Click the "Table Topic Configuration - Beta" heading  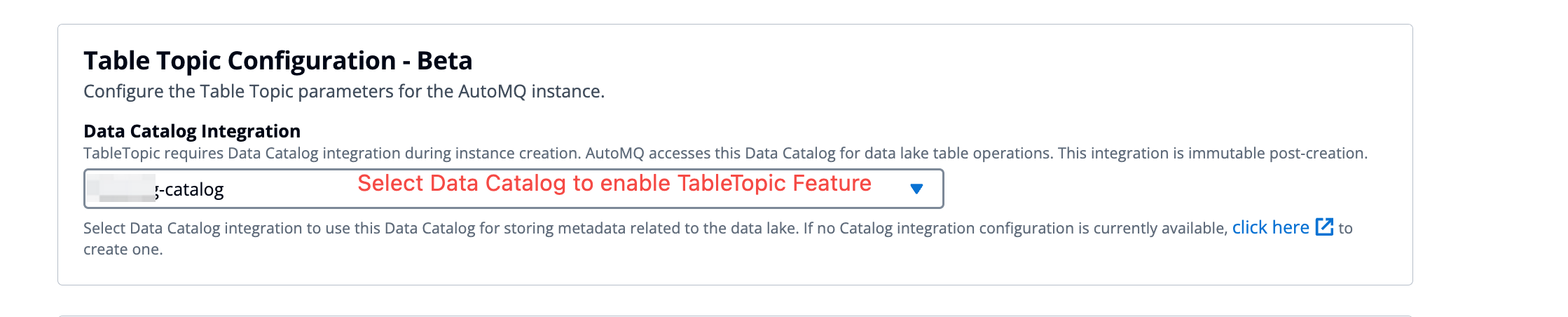[x=278, y=60]
